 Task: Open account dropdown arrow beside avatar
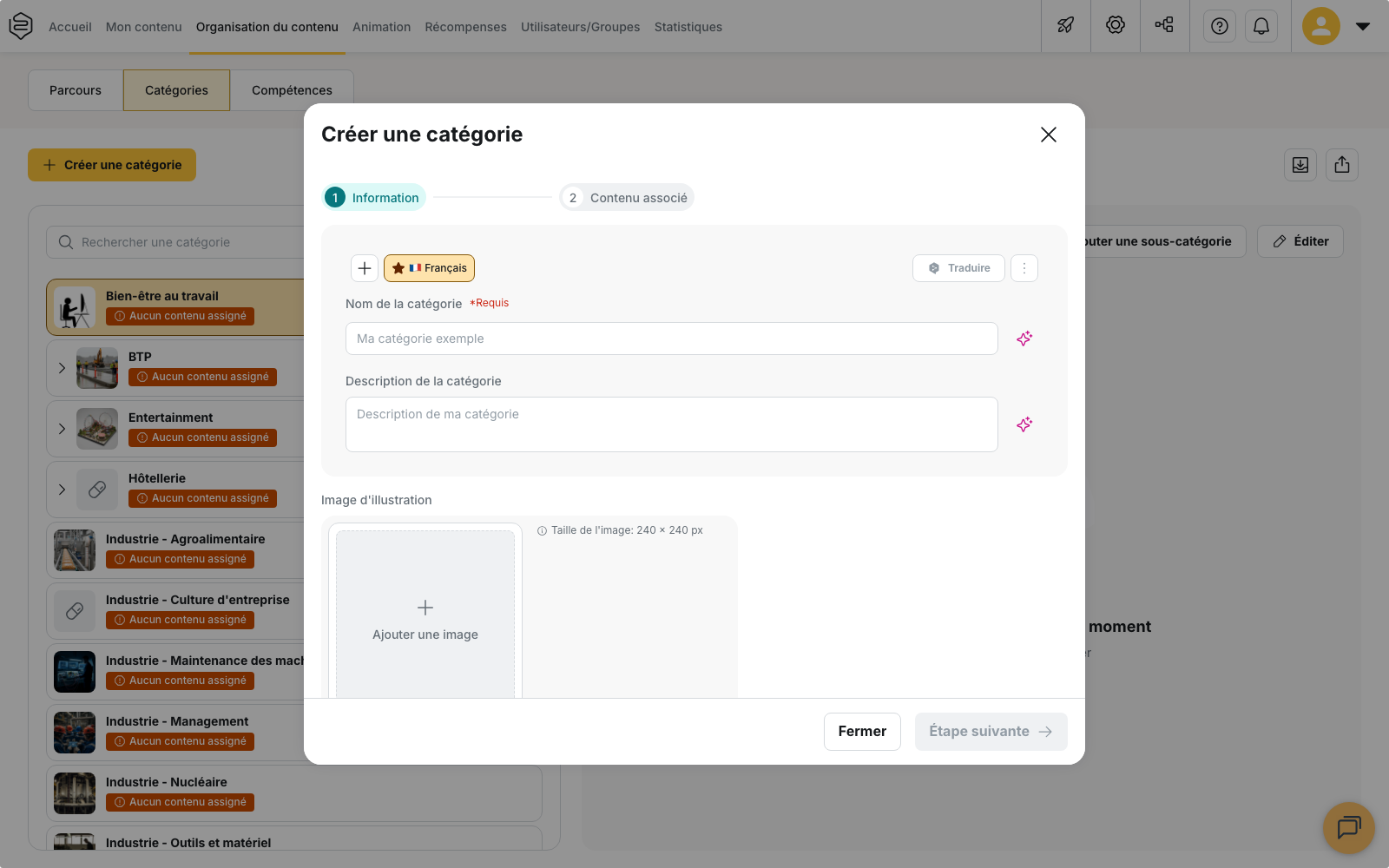point(1363,26)
